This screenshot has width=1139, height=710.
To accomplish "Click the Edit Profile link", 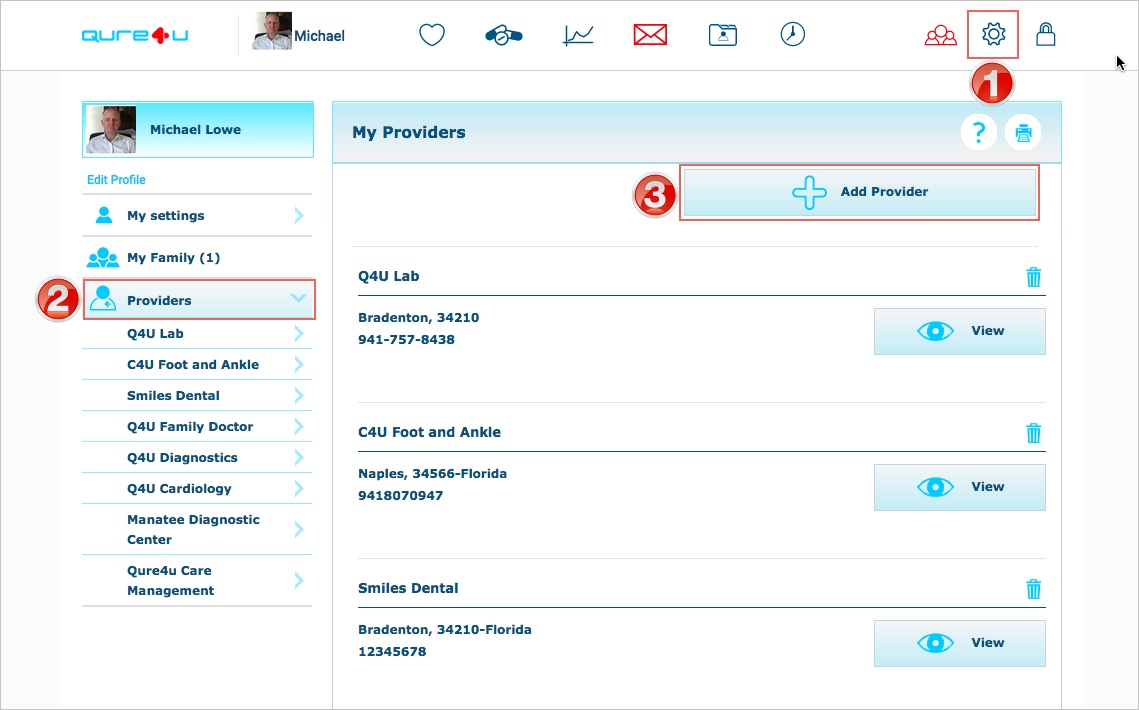I will [x=116, y=179].
